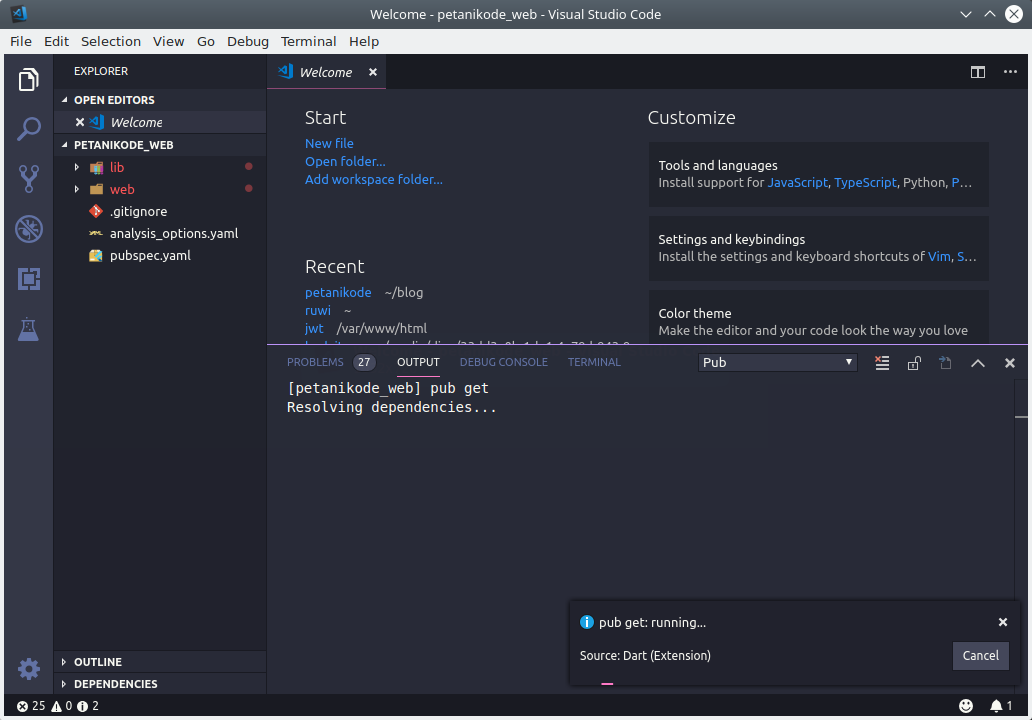Open the Manage gear icon
Viewport: 1032px width, 720px height.
[x=29, y=668]
